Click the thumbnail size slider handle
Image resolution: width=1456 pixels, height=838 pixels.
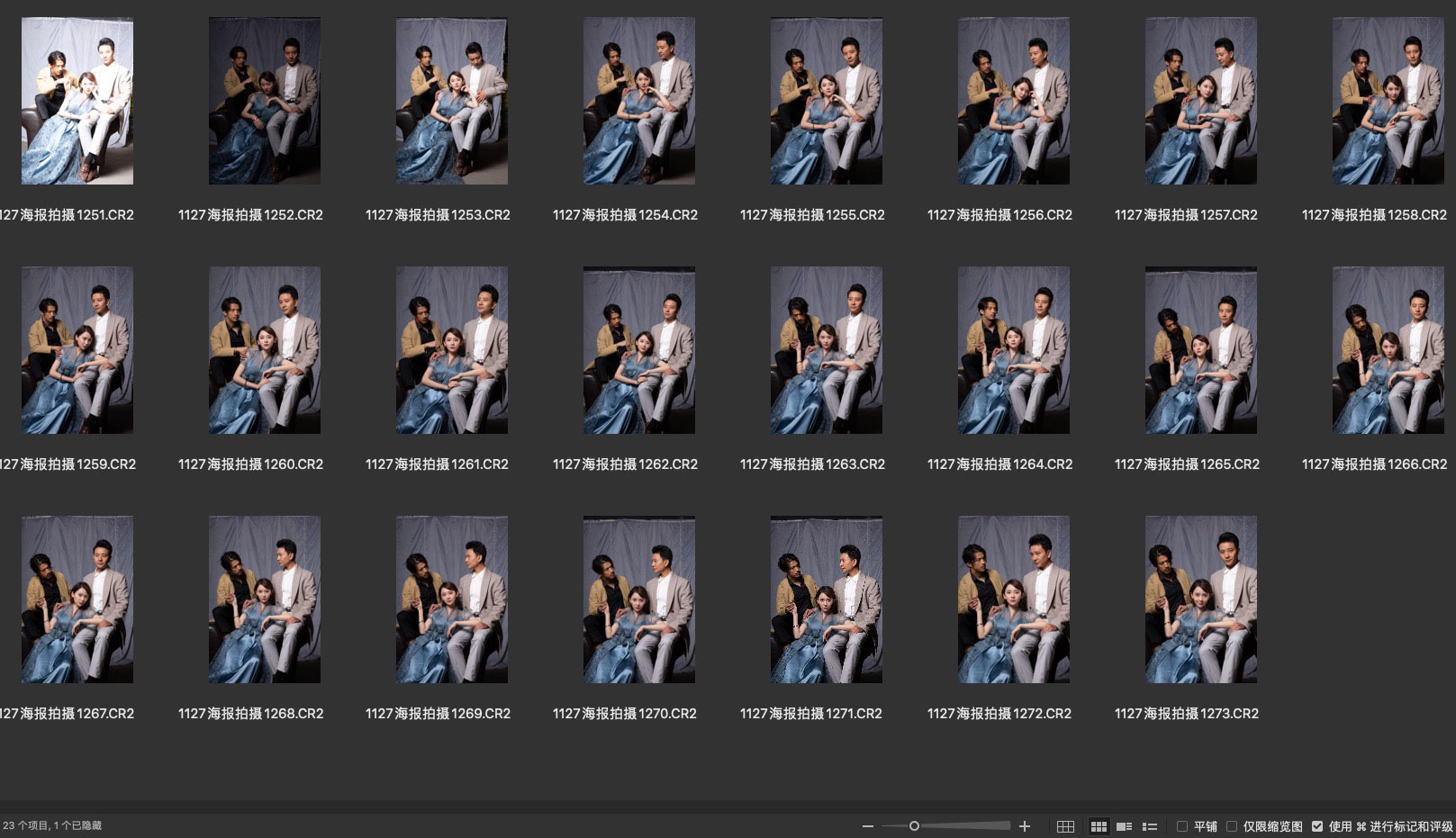pyautogui.click(x=914, y=826)
